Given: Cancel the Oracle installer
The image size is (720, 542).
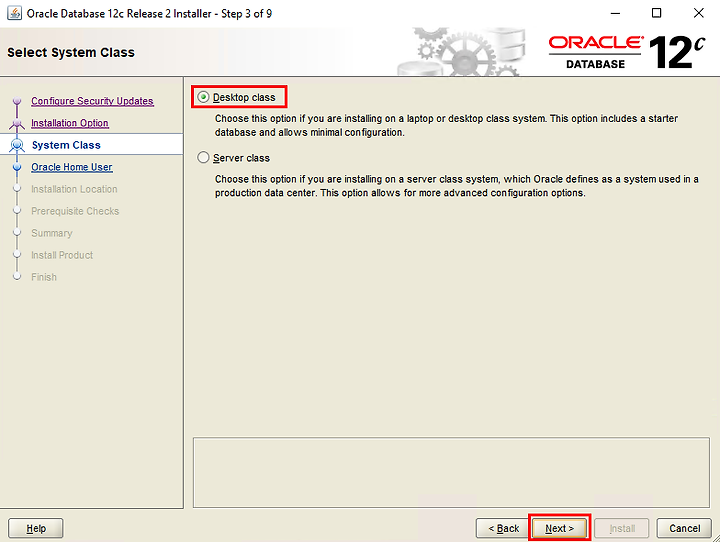Looking at the screenshot, I should coord(684,528).
